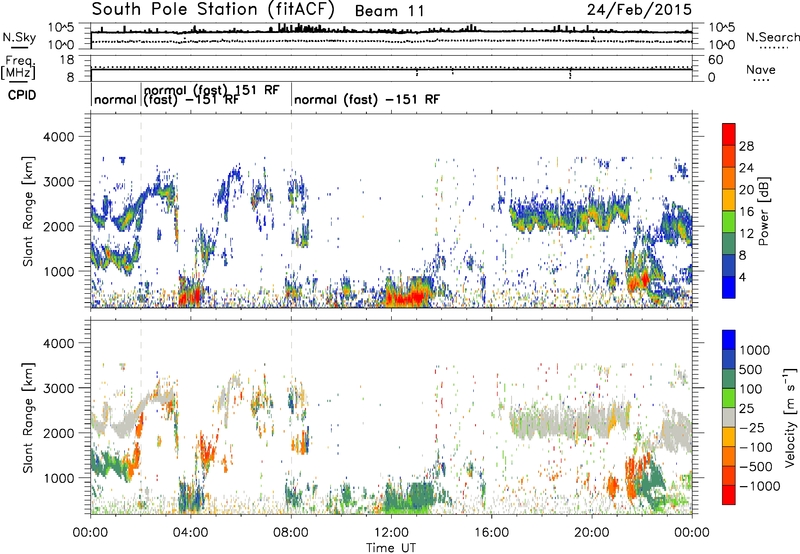The width and height of the screenshot is (800, 554).
Task: Click the "60" Nave axis tick
Action: [715, 60]
